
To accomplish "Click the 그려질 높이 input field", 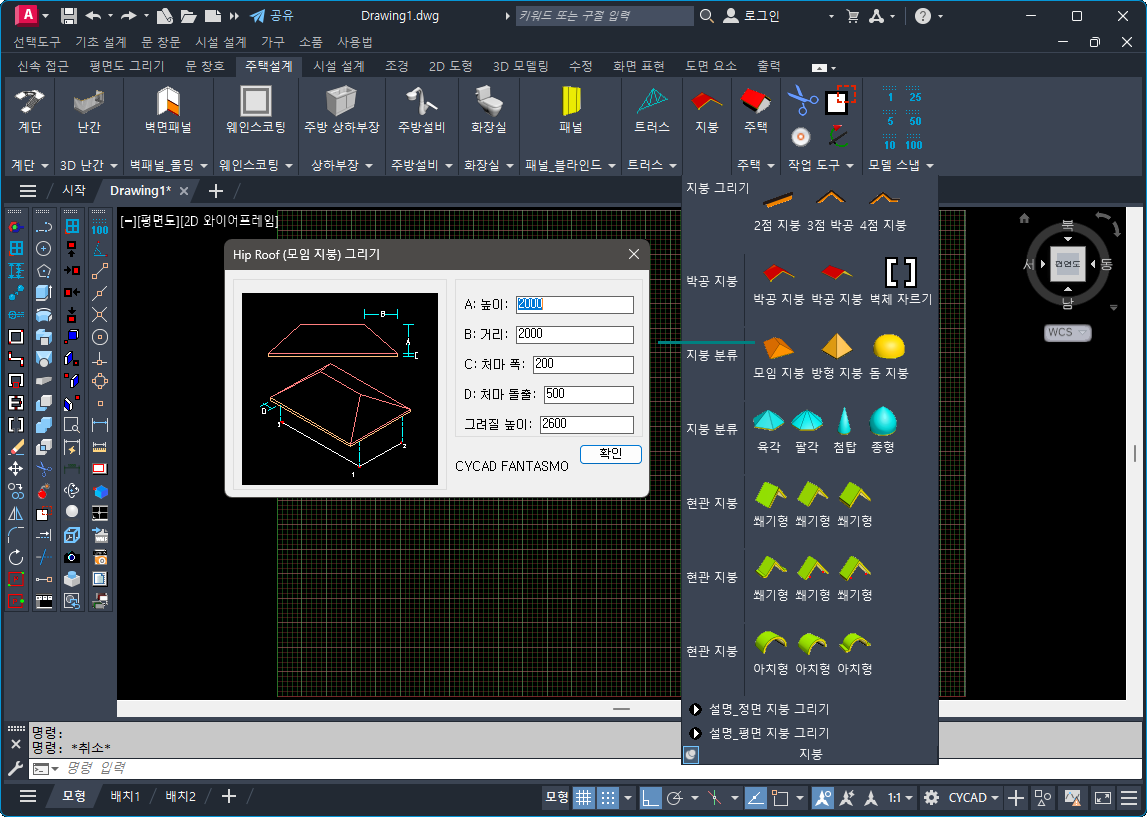I will coord(586,424).
